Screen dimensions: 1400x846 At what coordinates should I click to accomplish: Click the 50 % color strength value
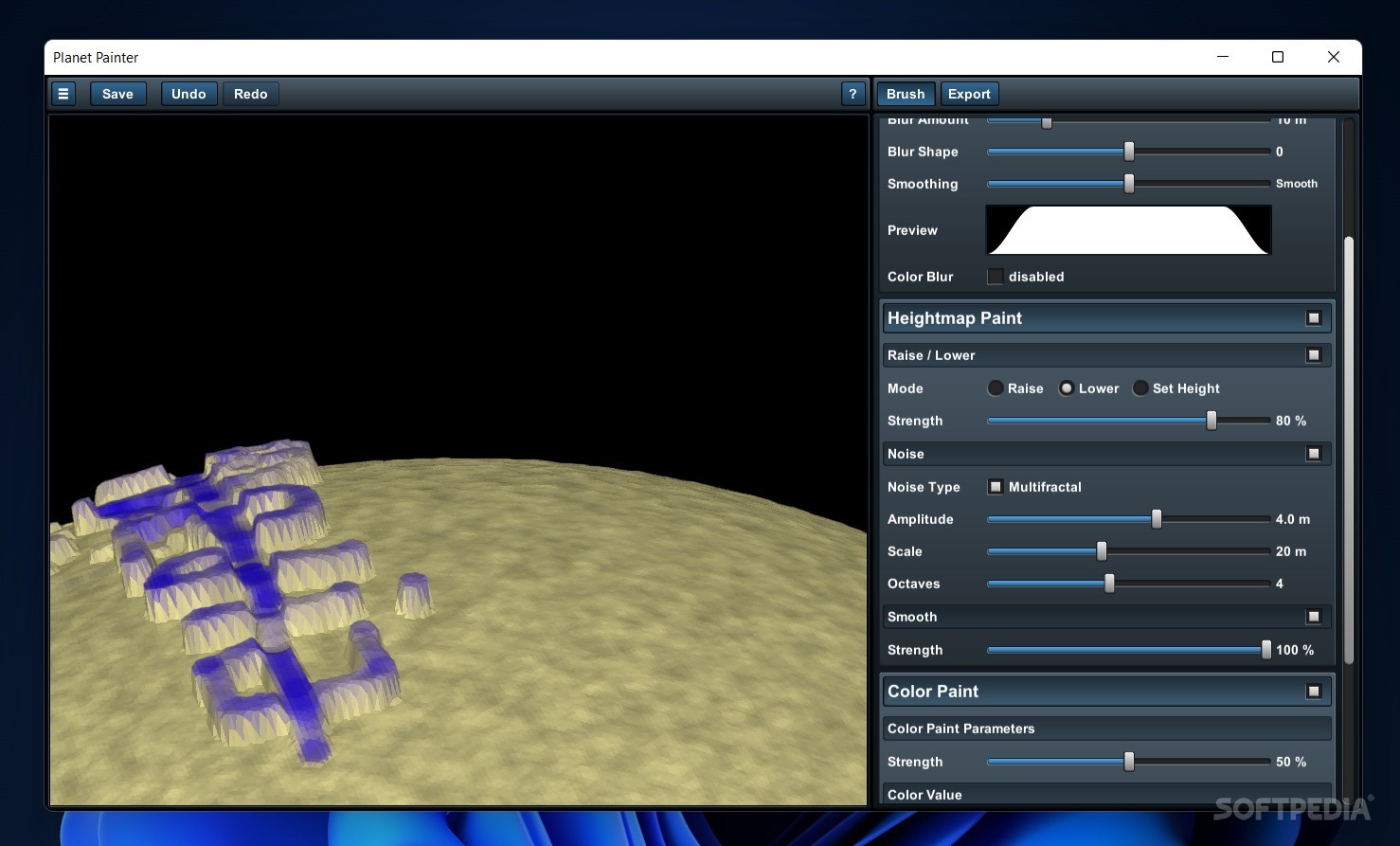tap(1291, 762)
